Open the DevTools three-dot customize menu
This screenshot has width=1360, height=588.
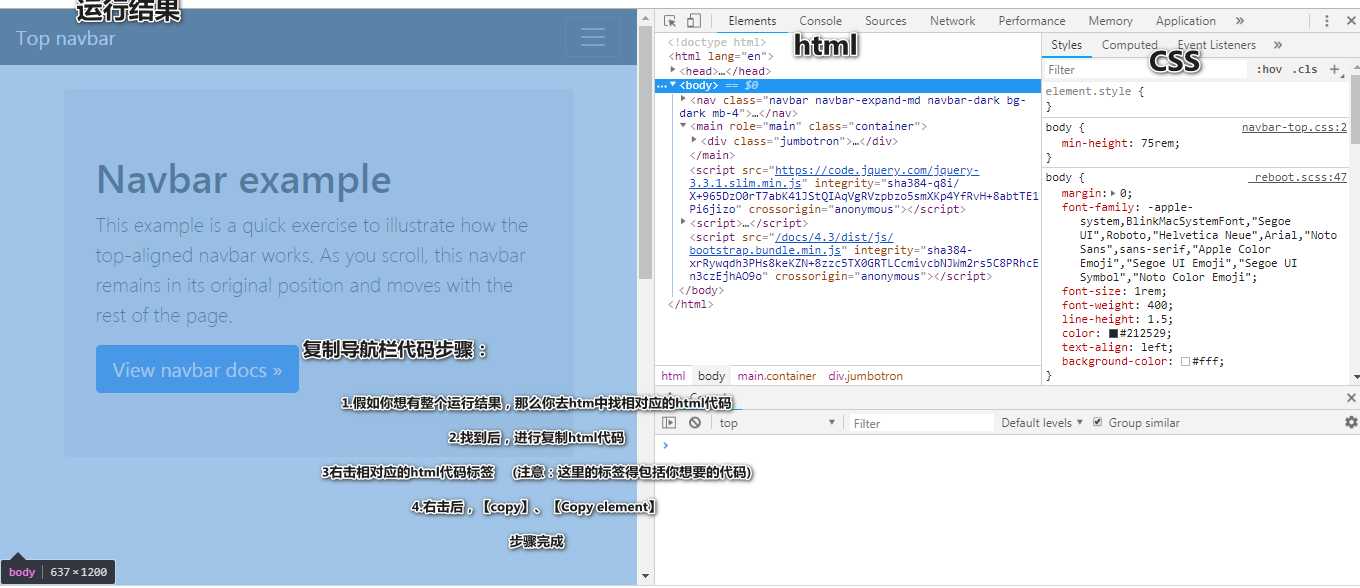[x=1327, y=21]
